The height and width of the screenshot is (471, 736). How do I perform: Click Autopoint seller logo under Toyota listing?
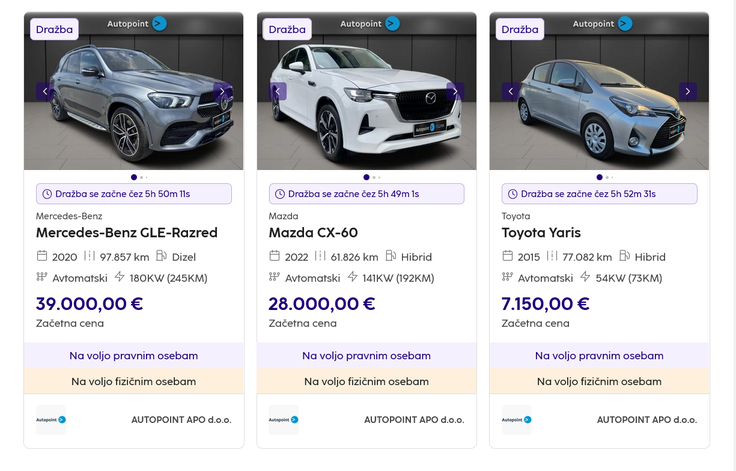click(x=516, y=420)
